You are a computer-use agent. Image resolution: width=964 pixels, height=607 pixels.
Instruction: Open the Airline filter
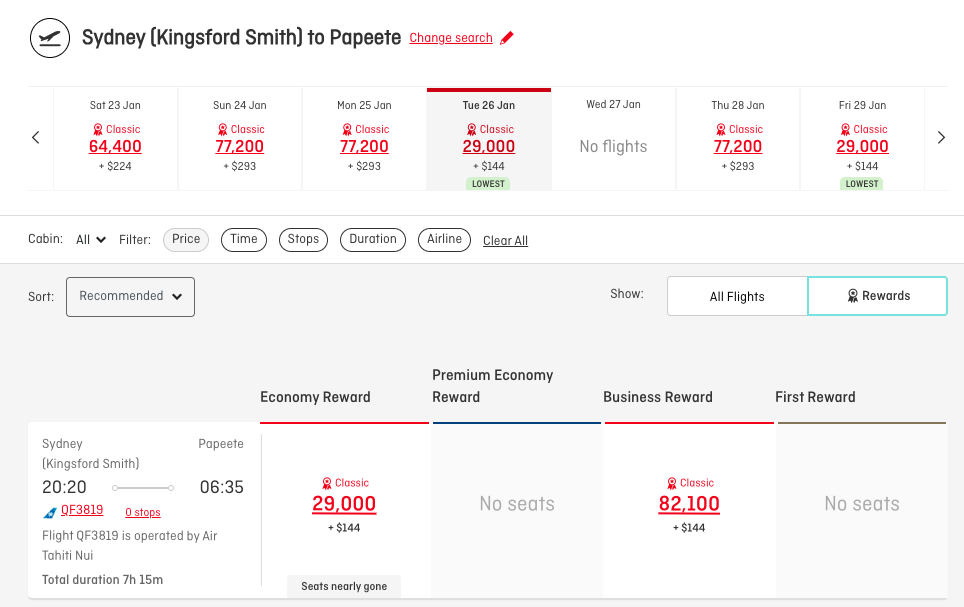444,240
